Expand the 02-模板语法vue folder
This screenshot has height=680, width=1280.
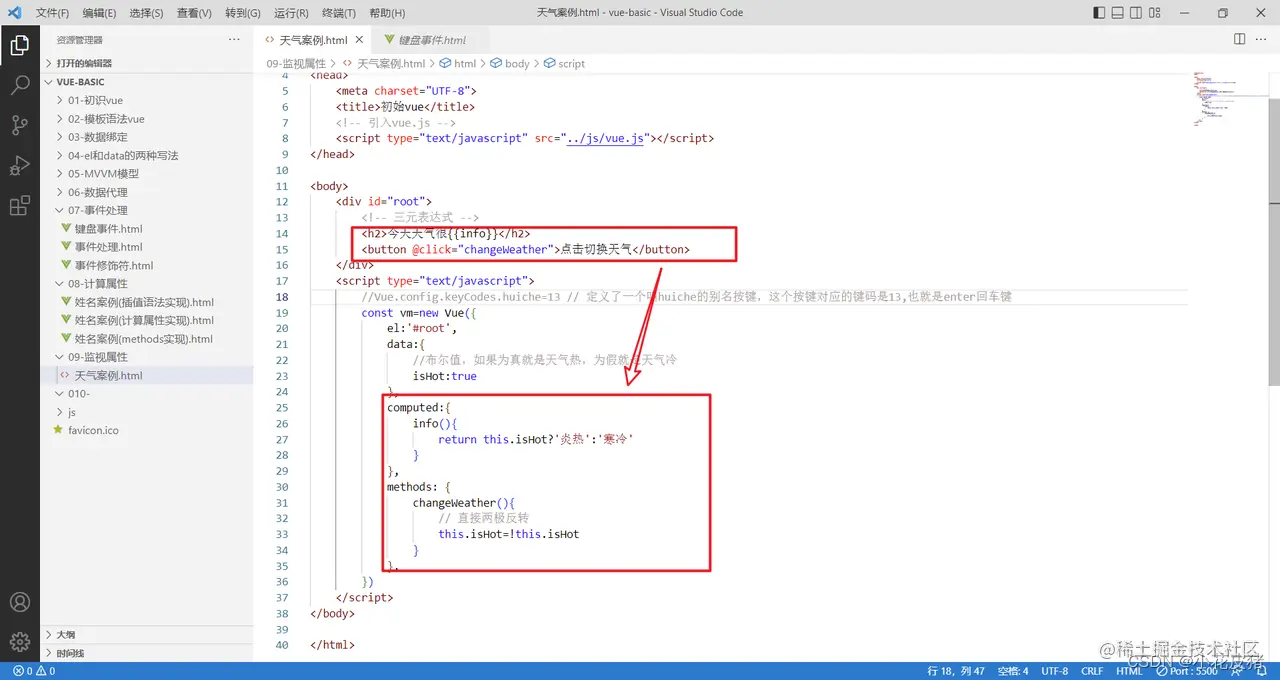coord(147,119)
